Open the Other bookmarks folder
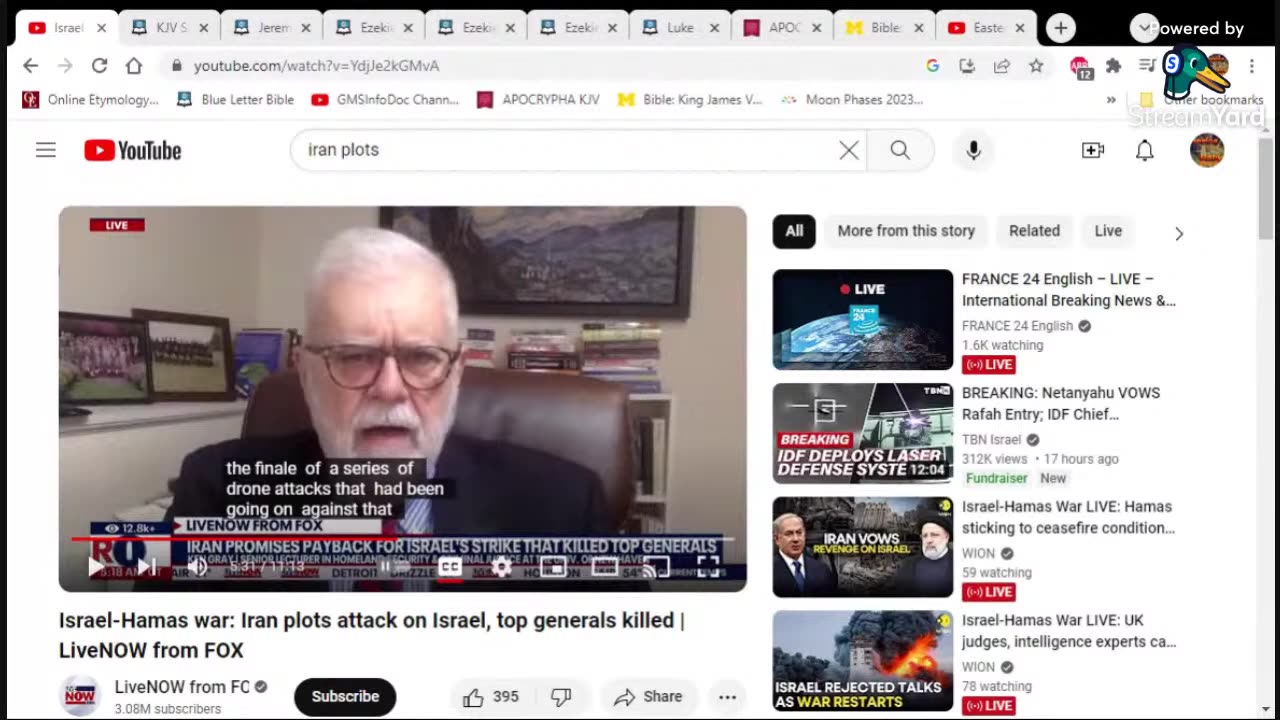 point(1201,100)
